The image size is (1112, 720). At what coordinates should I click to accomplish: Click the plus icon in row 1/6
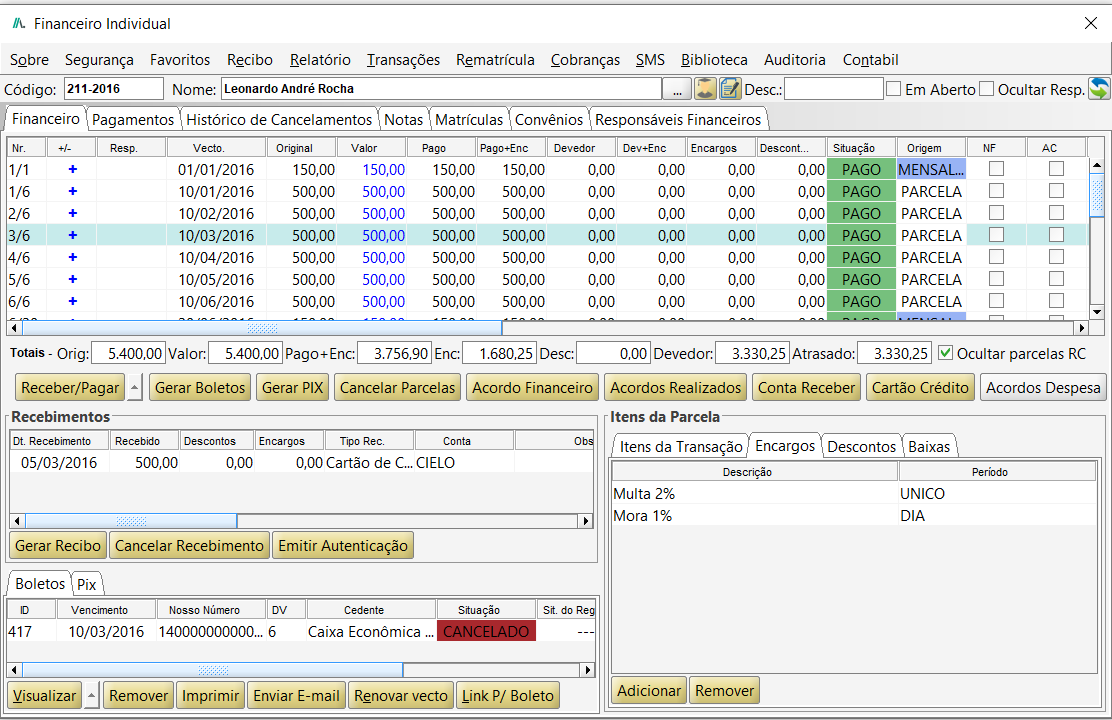[x=72, y=192]
